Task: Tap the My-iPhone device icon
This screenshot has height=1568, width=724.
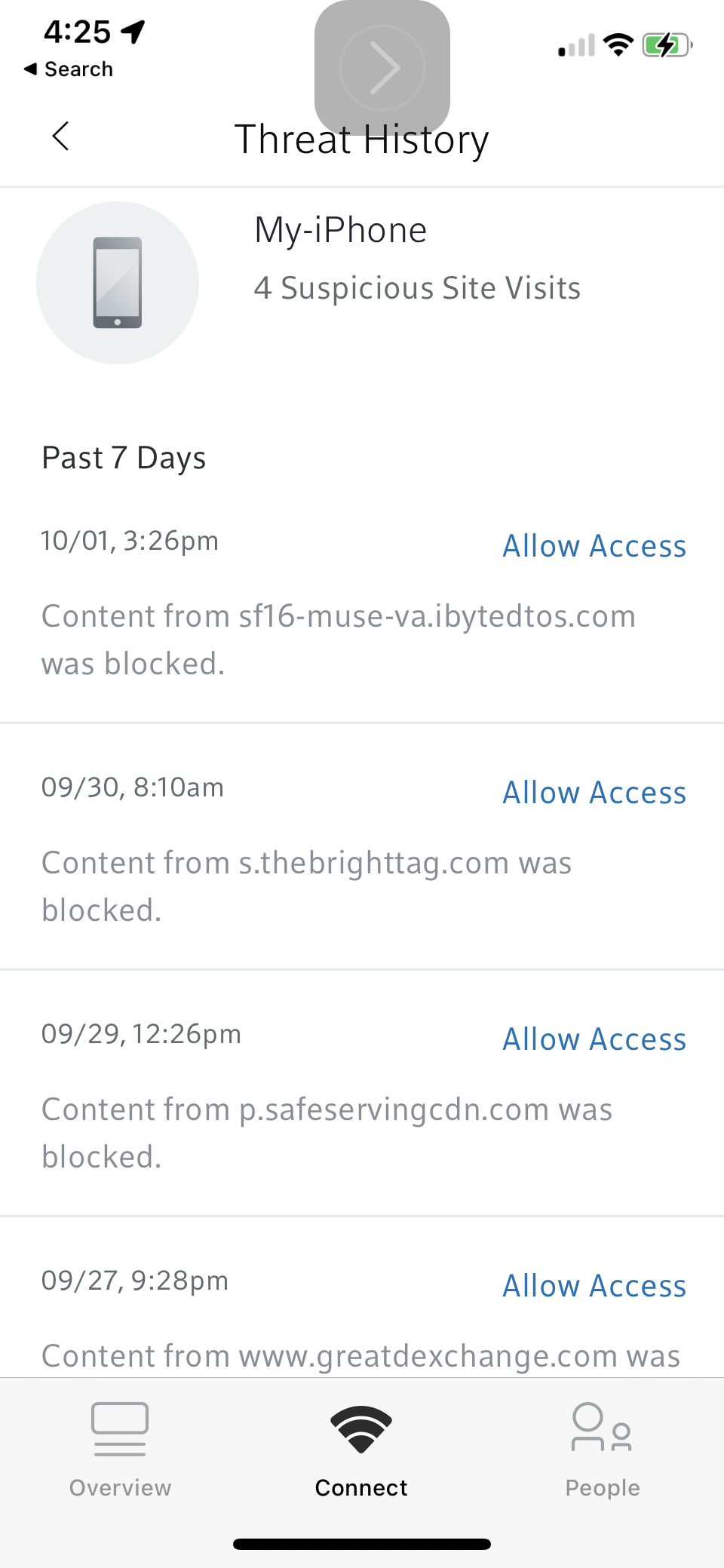Action: click(x=118, y=283)
